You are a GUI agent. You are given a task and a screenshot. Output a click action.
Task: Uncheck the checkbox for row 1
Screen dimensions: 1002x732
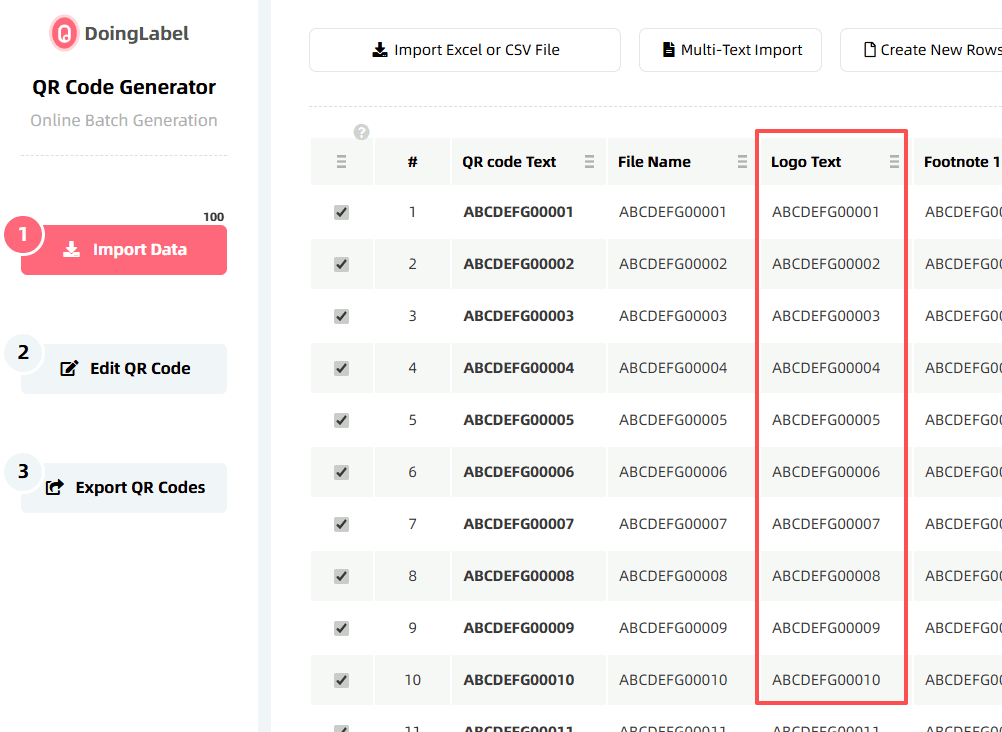tap(341, 212)
